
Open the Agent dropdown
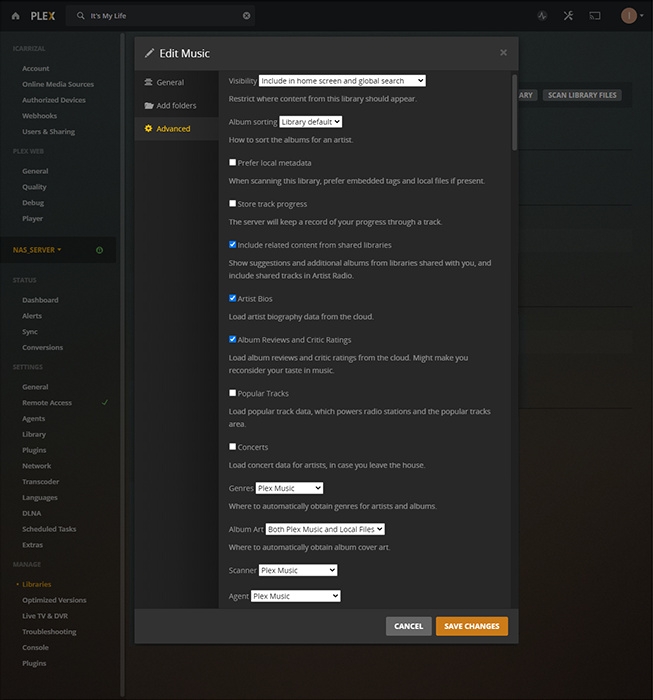[x=295, y=596]
